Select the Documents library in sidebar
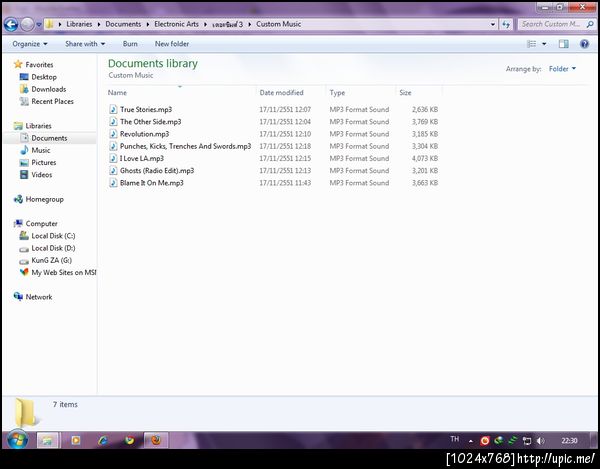600x469 pixels. [x=49, y=138]
